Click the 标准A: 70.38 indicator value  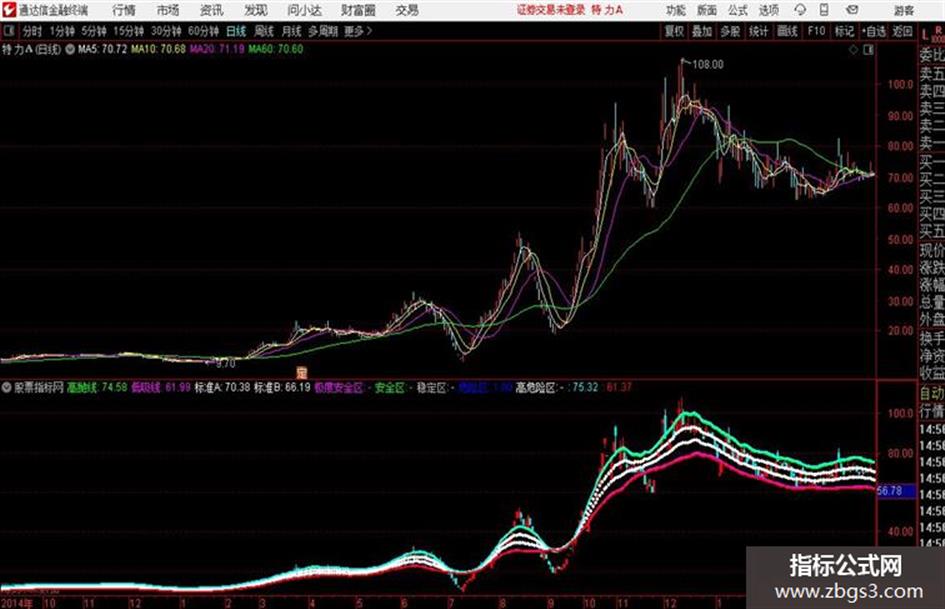pos(222,388)
